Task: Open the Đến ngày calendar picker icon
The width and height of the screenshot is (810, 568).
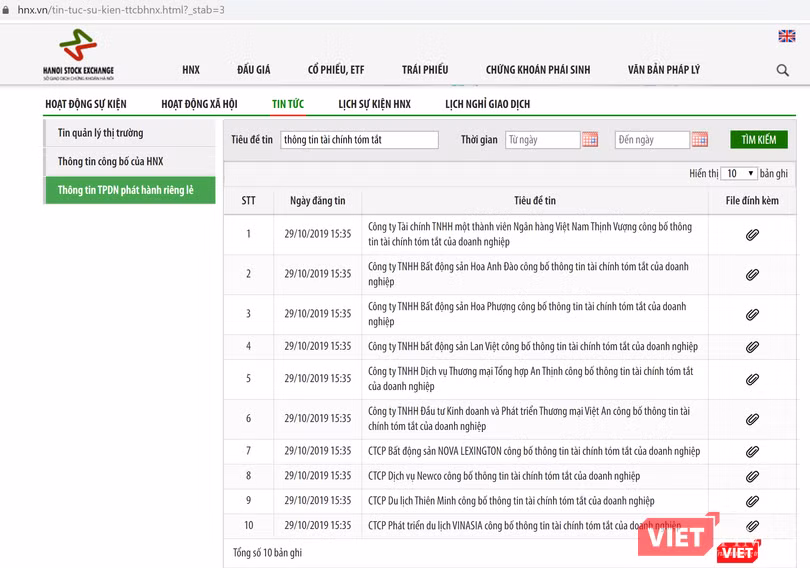Action: (x=699, y=140)
